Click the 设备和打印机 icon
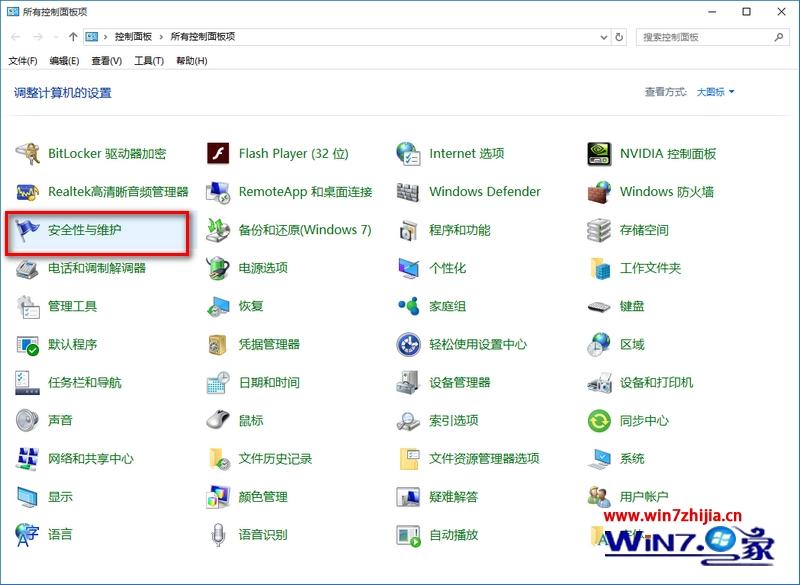 599,383
